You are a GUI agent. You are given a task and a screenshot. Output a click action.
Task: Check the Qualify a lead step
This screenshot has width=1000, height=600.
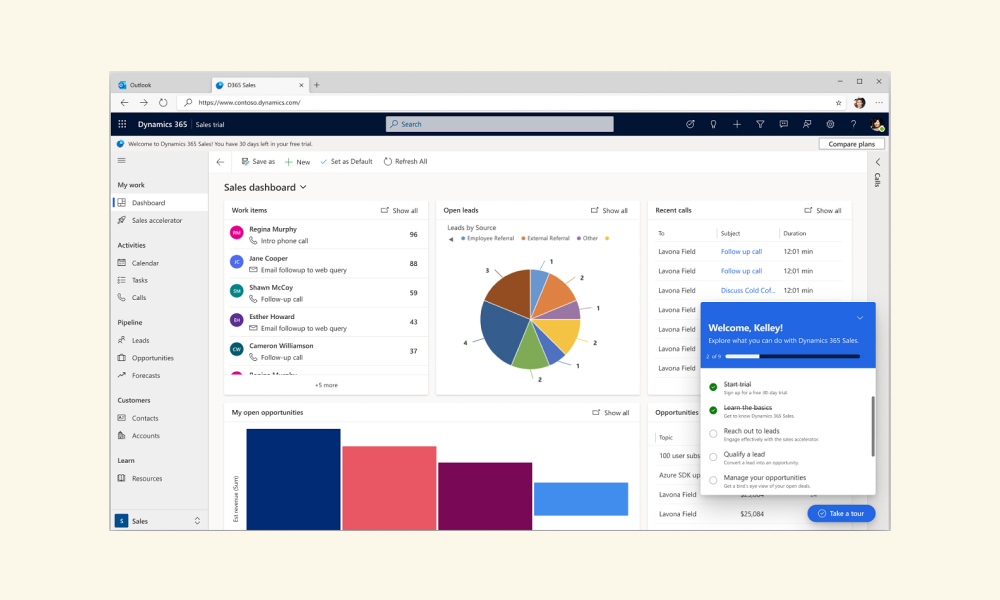coord(713,457)
